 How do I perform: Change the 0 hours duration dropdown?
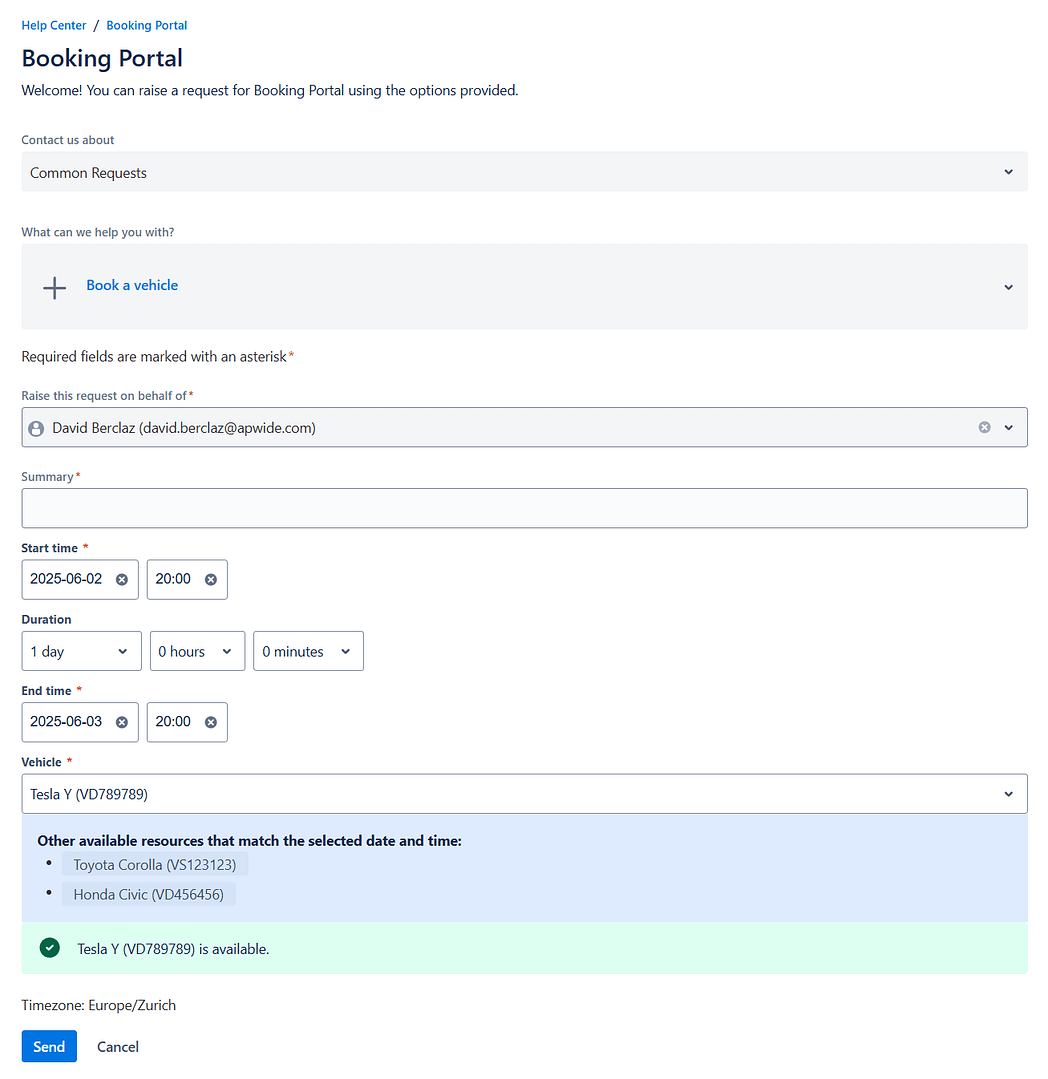(196, 650)
